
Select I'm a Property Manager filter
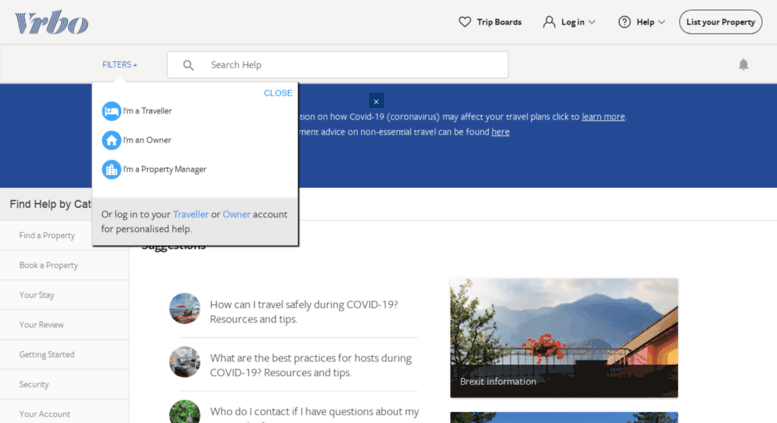(165, 169)
